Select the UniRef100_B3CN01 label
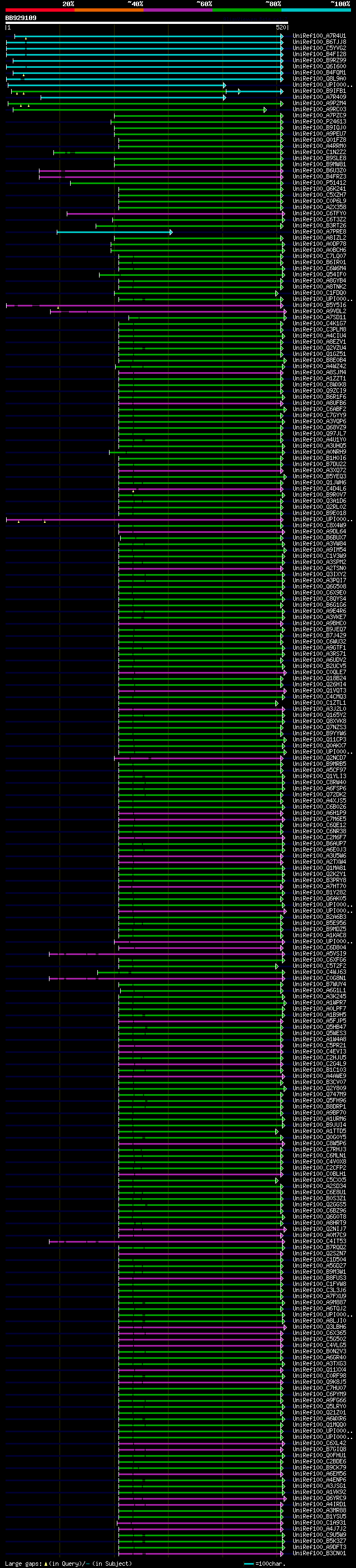Image resolution: width=356 pixels, height=1568 pixels. 319,1553
